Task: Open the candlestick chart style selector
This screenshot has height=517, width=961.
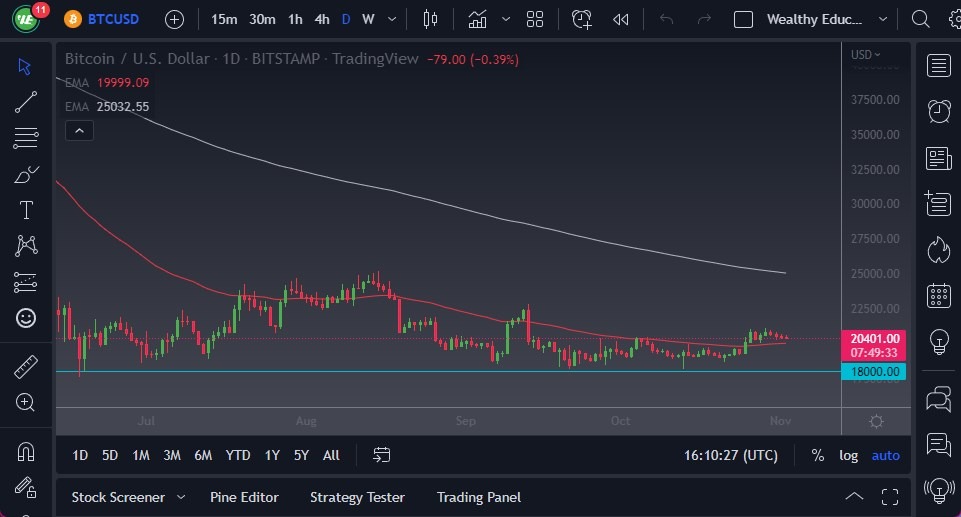Action: click(430, 20)
